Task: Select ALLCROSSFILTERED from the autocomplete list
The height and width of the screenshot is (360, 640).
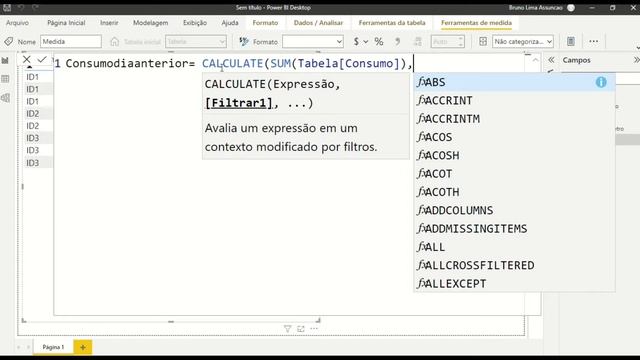Action: [514, 265]
